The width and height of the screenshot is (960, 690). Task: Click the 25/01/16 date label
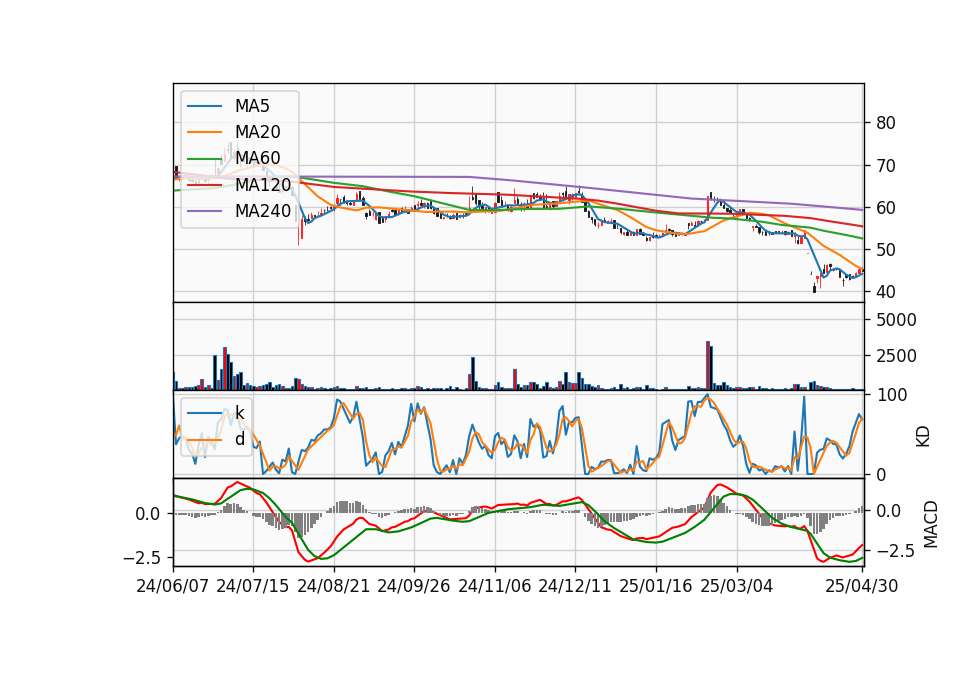coord(656,586)
